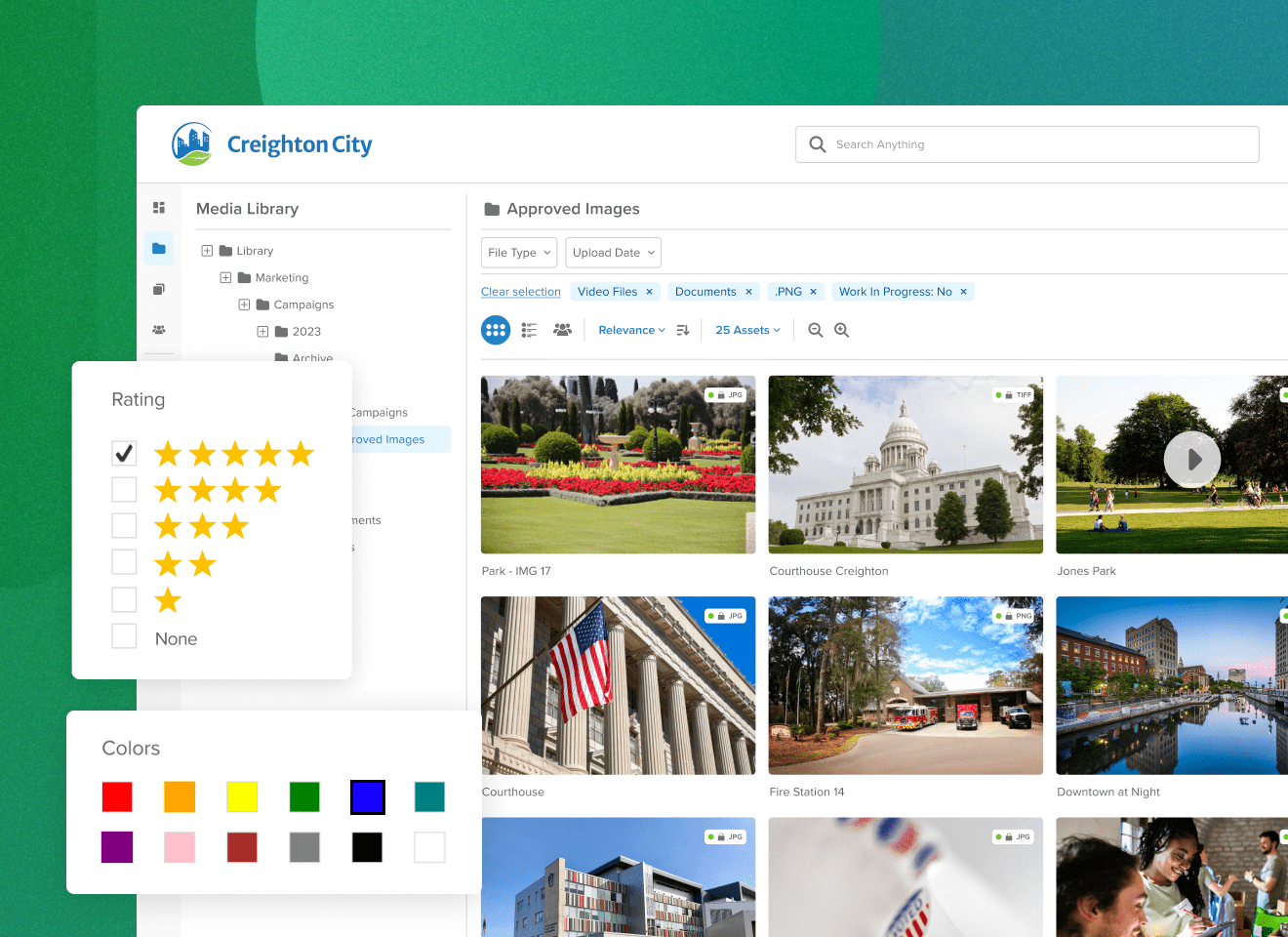
Task: Click the Video Files filter chip label
Action: [607, 292]
